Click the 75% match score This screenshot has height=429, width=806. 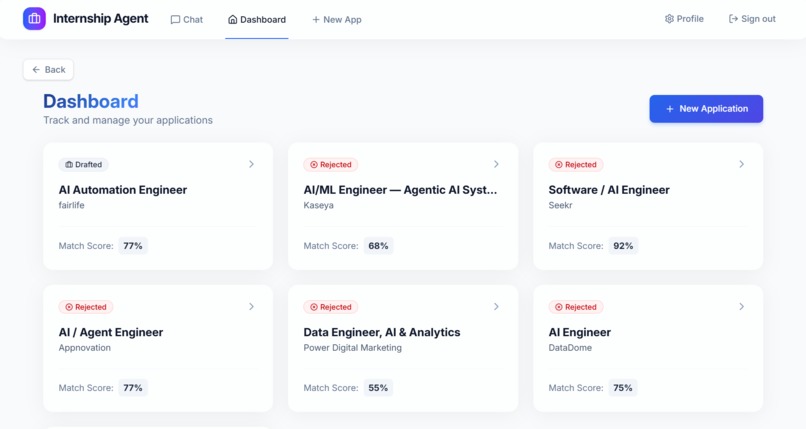coord(623,388)
